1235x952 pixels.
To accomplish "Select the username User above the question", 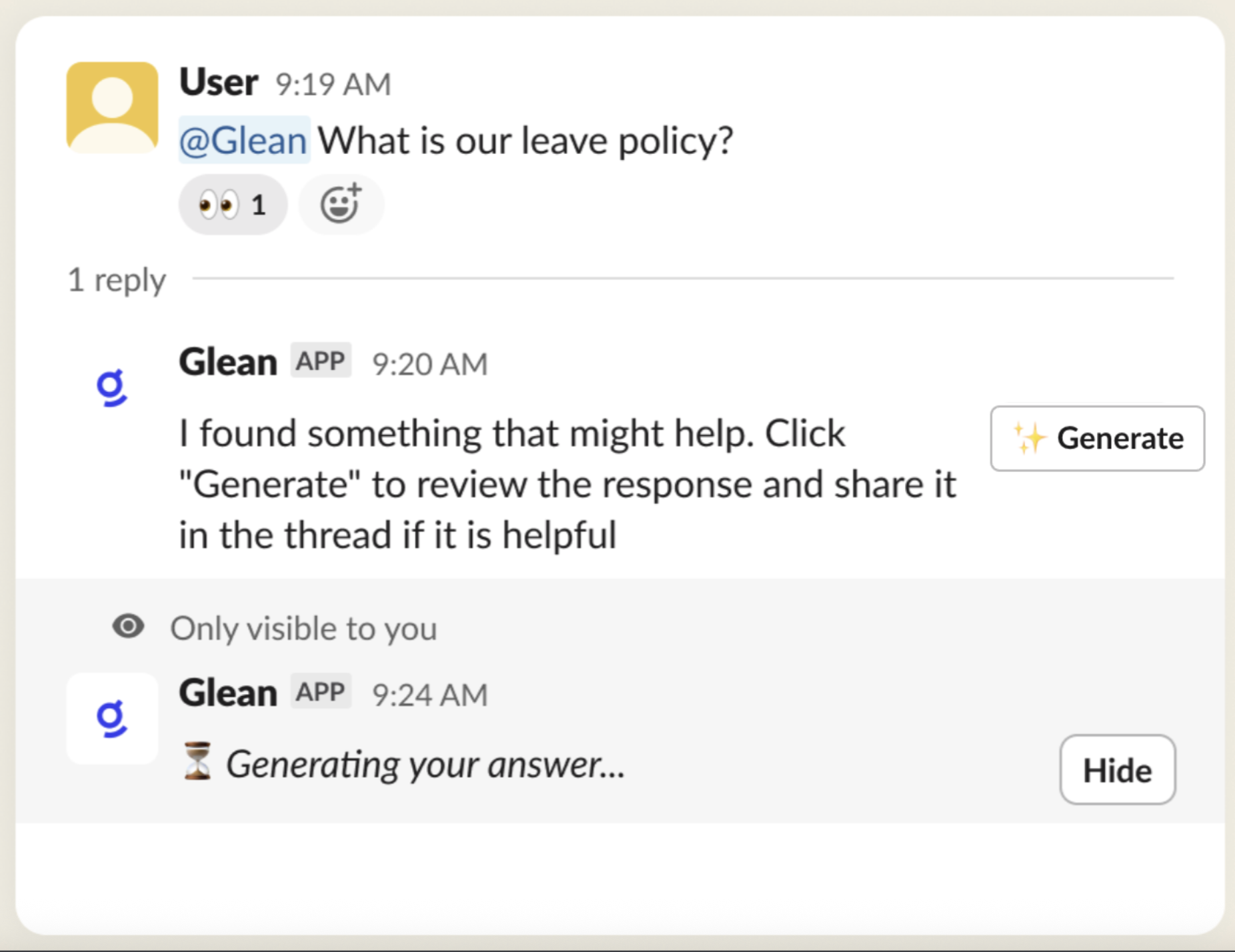I will pos(217,81).
